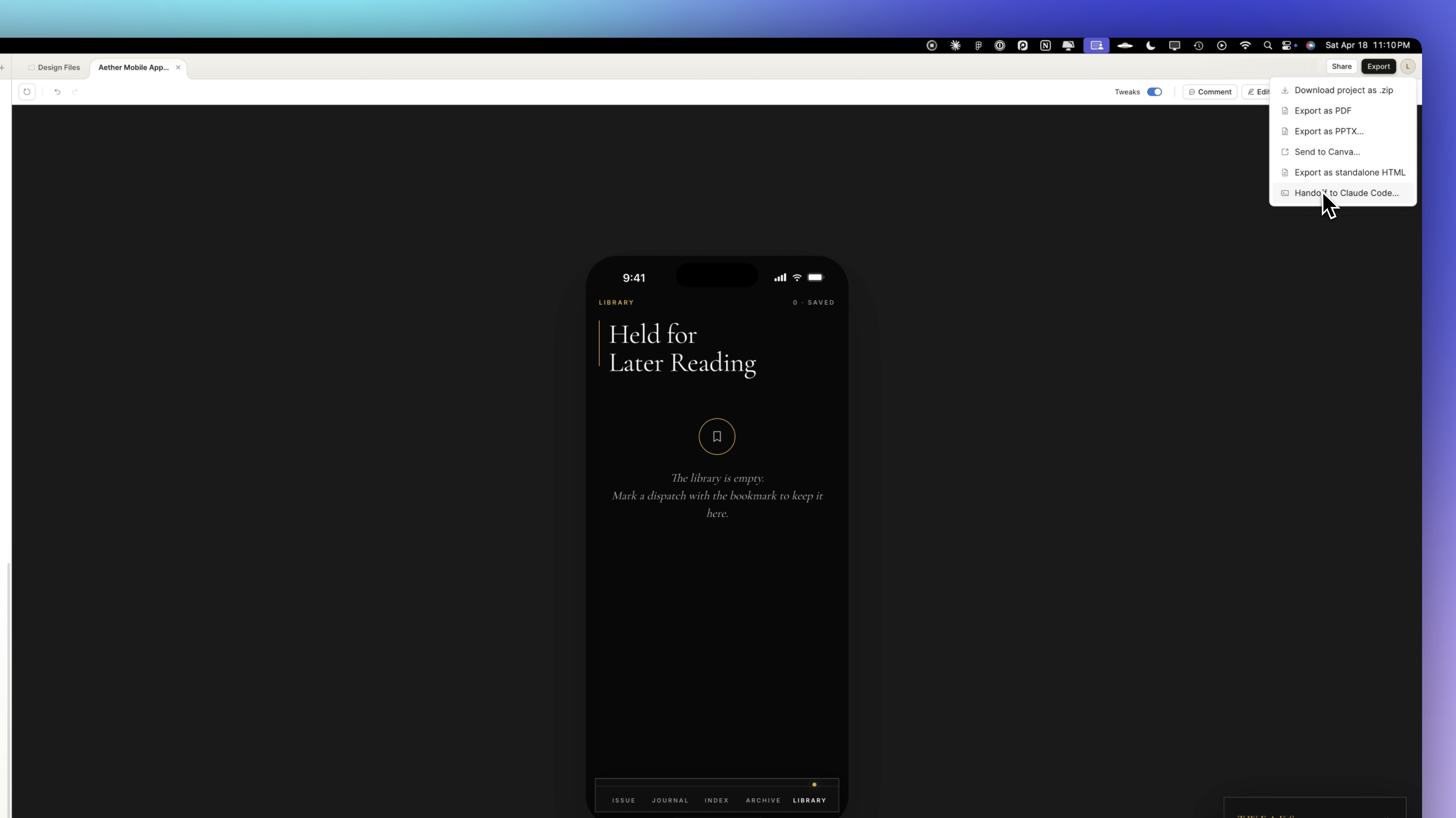Click the Wi-Fi icon in menu bar
Image resolution: width=1456 pixels, height=818 pixels.
(1245, 46)
